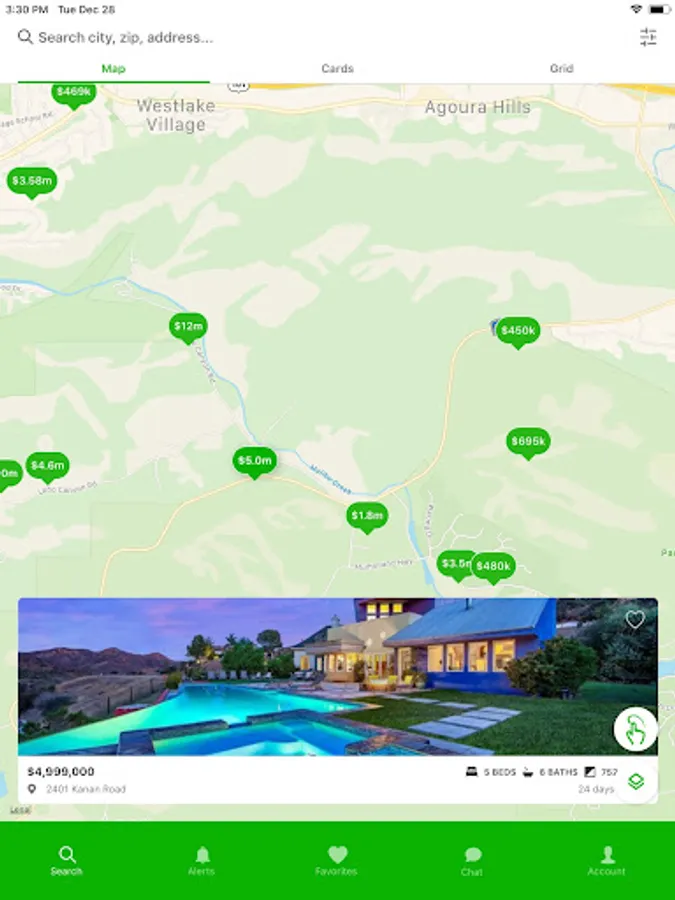Favorite the listing with heart icon
The image size is (675, 900).
[x=635, y=619]
